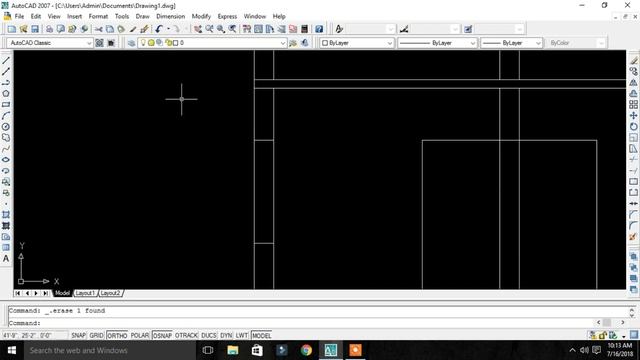The height and width of the screenshot is (360, 640).
Task: Select the Mirror tool
Action: tap(633, 82)
